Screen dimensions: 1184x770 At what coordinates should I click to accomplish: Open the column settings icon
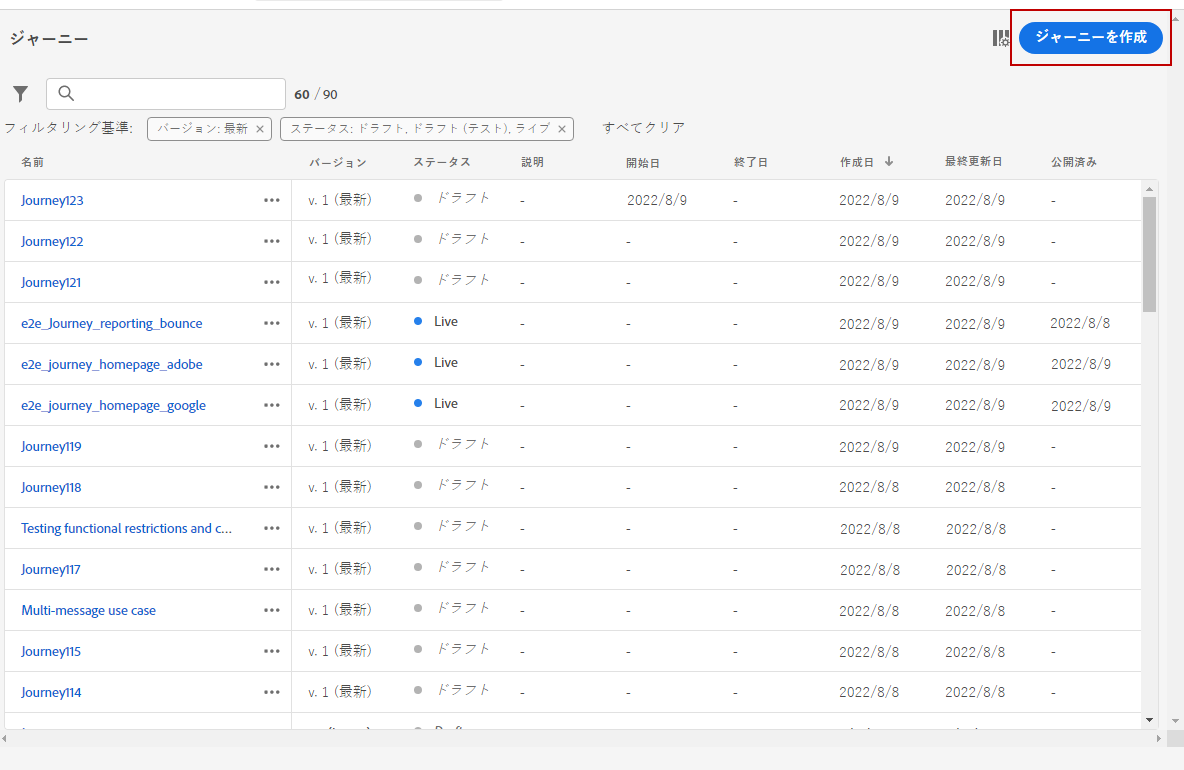click(1001, 38)
